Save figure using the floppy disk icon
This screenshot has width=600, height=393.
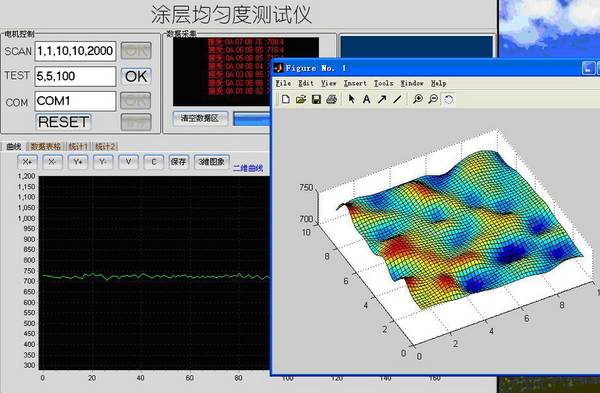pos(316,99)
